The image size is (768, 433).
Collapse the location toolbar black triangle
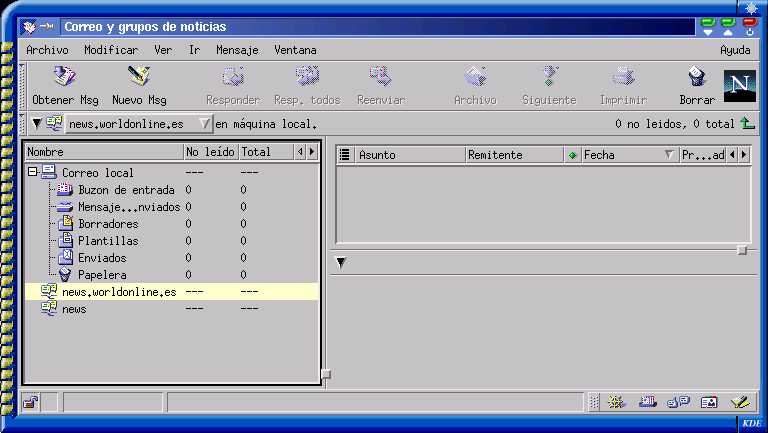37,123
